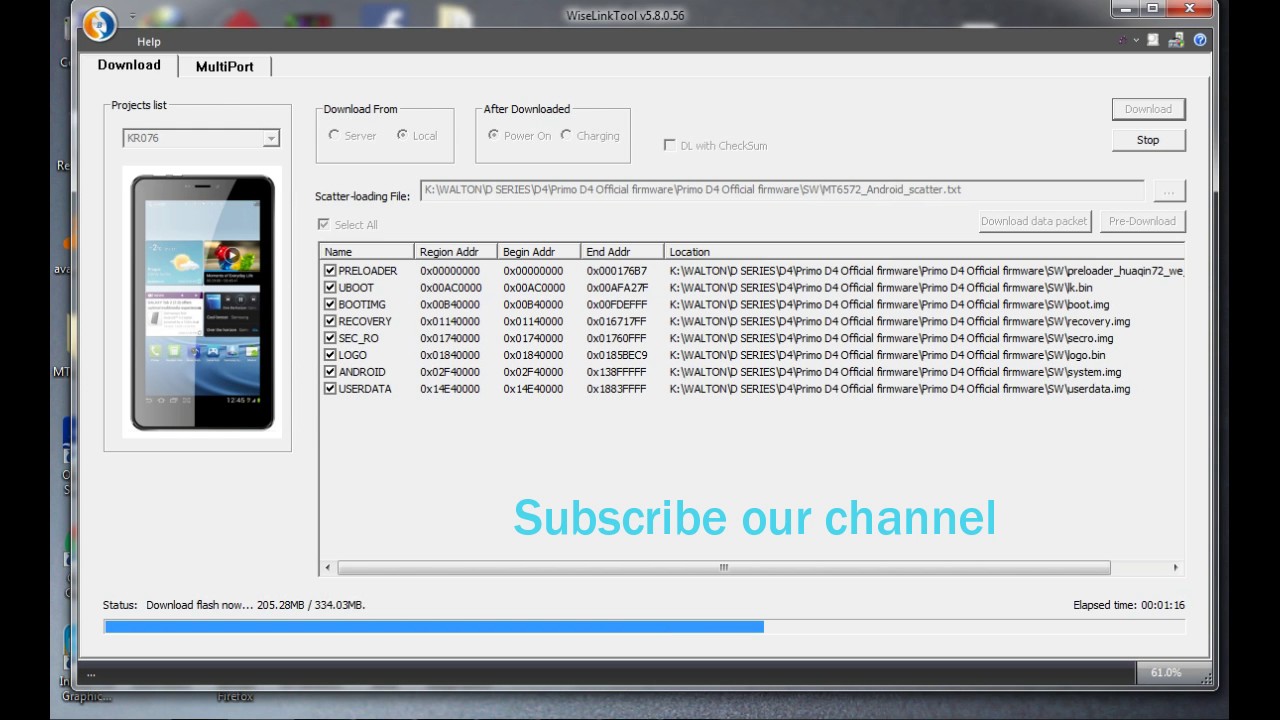Screen dimensions: 1280x720
Task: Select the Local download source radio
Action: pyautogui.click(x=418, y=135)
